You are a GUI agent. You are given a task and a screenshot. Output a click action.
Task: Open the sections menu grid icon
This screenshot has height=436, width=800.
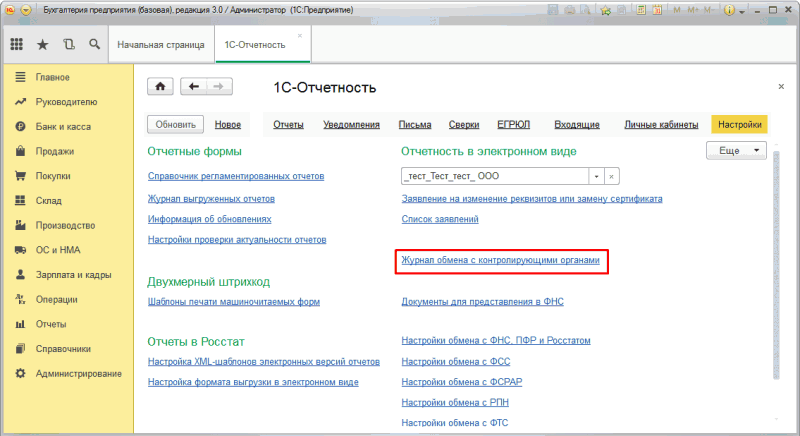coord(17,45)
